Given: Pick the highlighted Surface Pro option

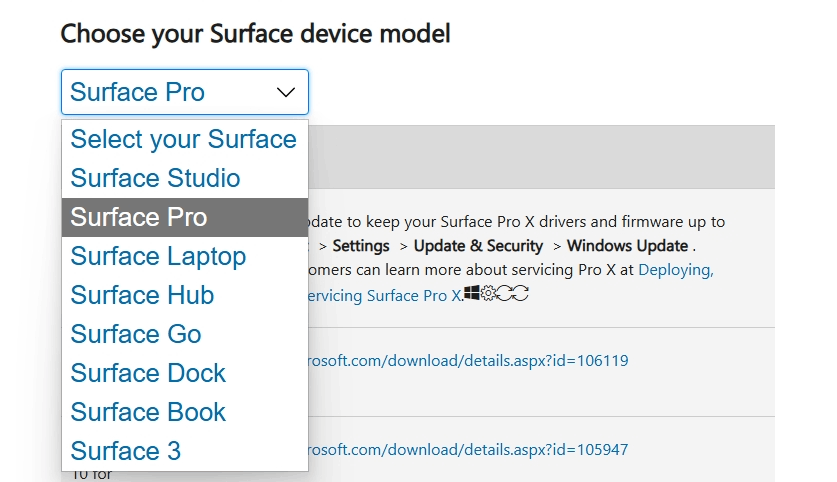Looking at the screenshot, I should [140, 217].
